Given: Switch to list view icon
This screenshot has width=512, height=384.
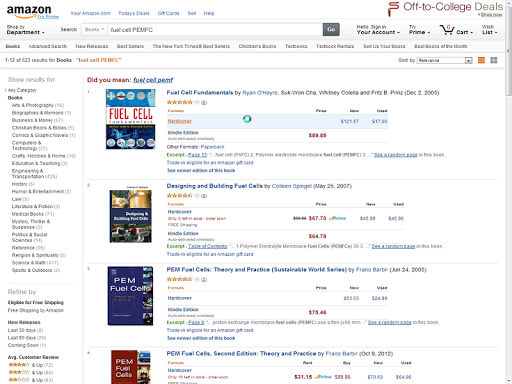Looking at the screenshot, I should 481,60.
